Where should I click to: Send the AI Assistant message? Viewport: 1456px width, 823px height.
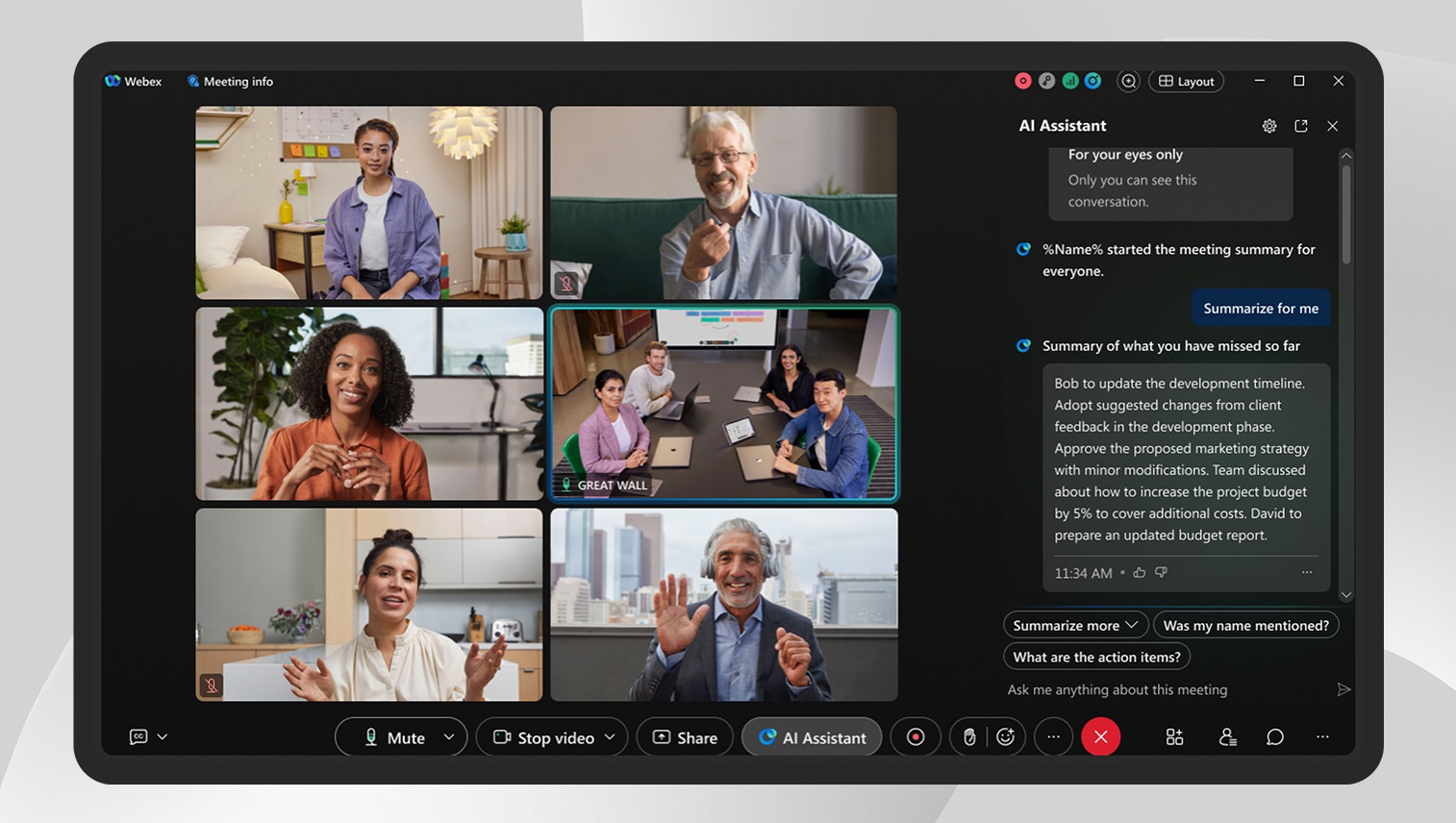point(1343,689)
